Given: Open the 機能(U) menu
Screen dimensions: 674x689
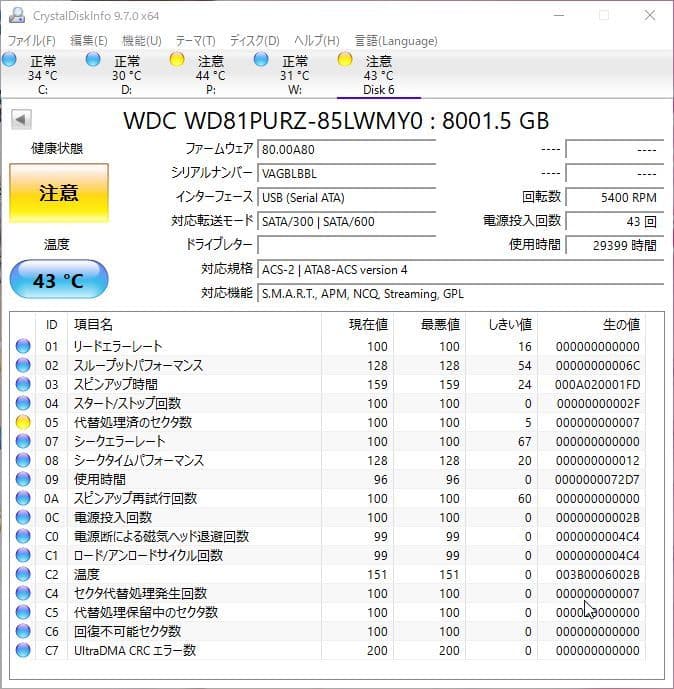Looking at the screenshot, I should click(141, 41).
